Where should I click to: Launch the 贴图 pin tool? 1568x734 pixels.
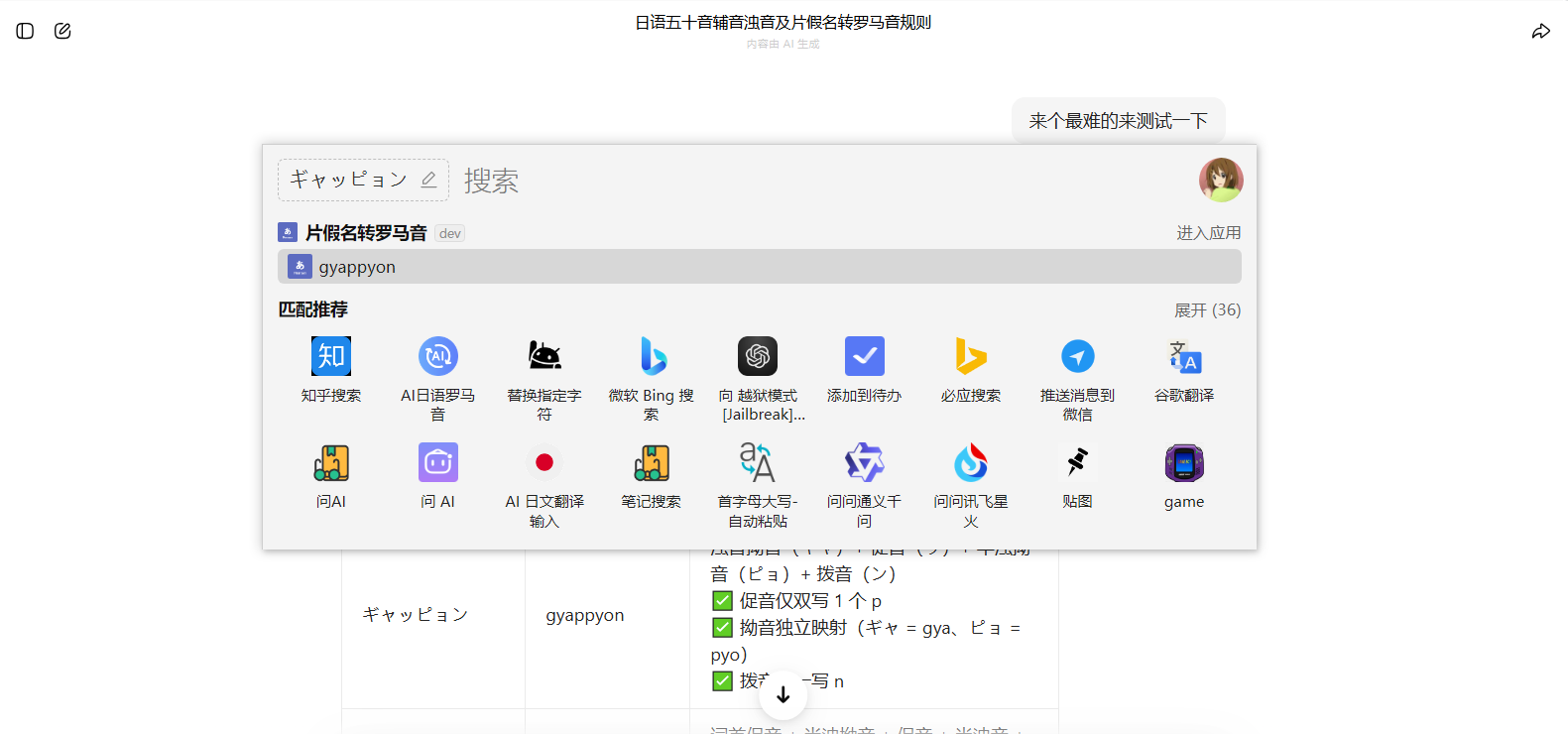1077,463
